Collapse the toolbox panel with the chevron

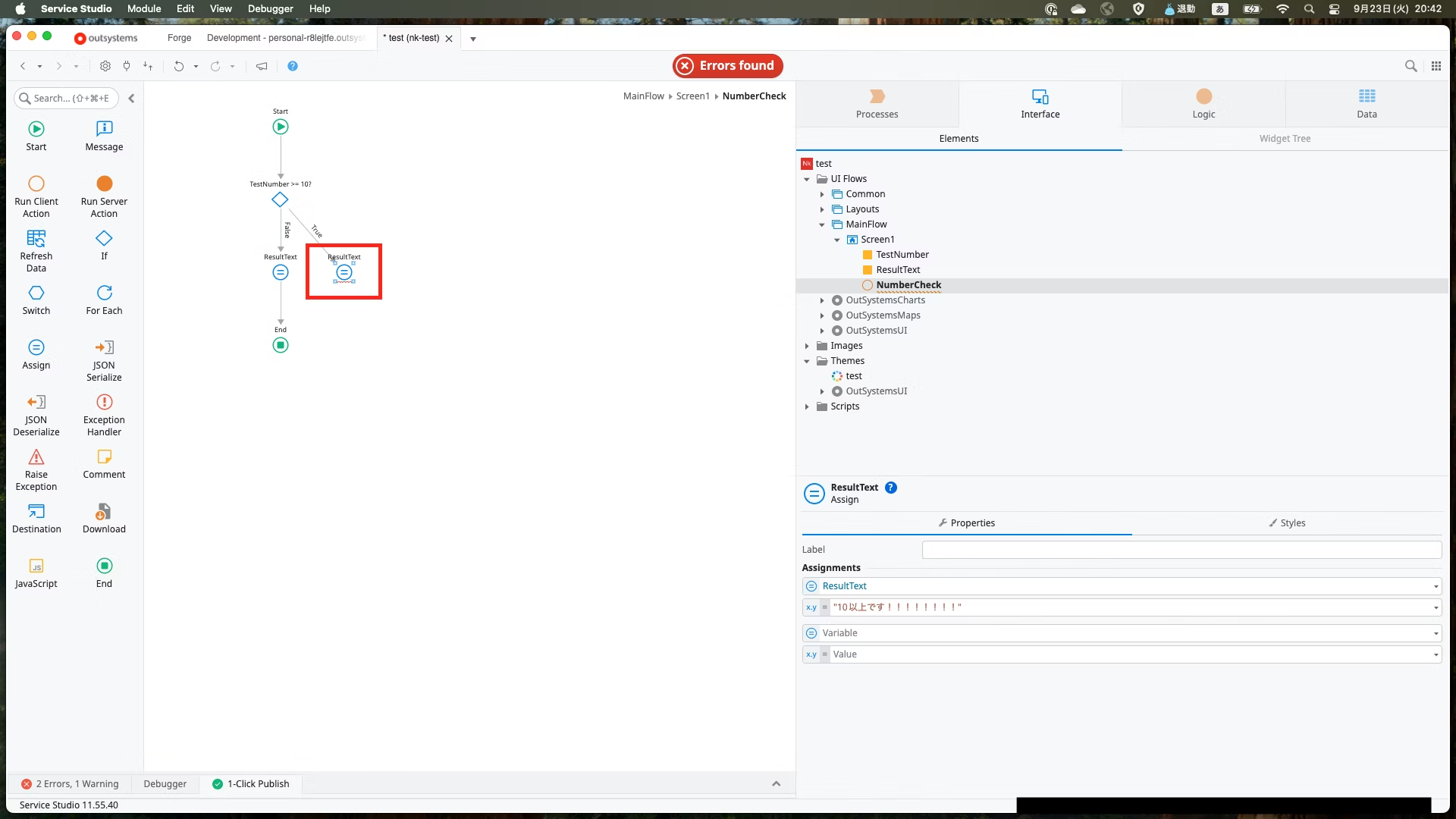(131, 99)
